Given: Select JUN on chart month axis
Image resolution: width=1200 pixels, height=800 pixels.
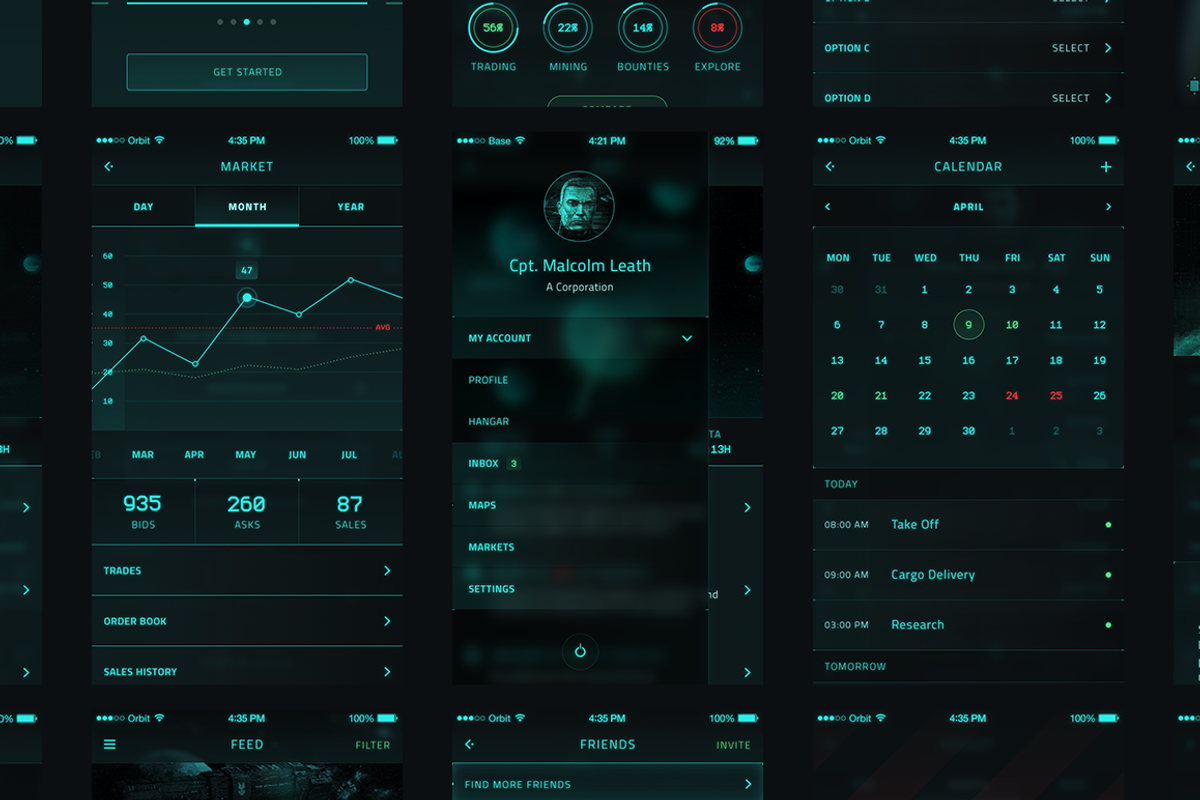Looking at the screenshot, I should 298,455.
